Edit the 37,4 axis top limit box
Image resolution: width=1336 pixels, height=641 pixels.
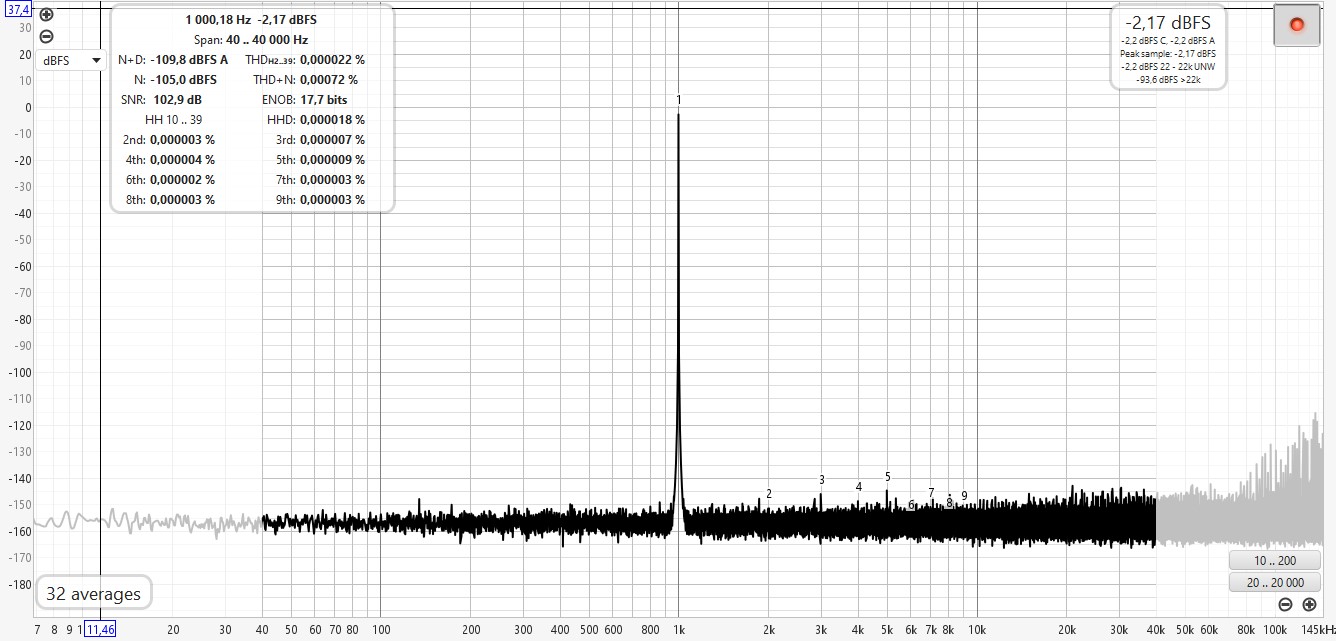tap(18, 9)
